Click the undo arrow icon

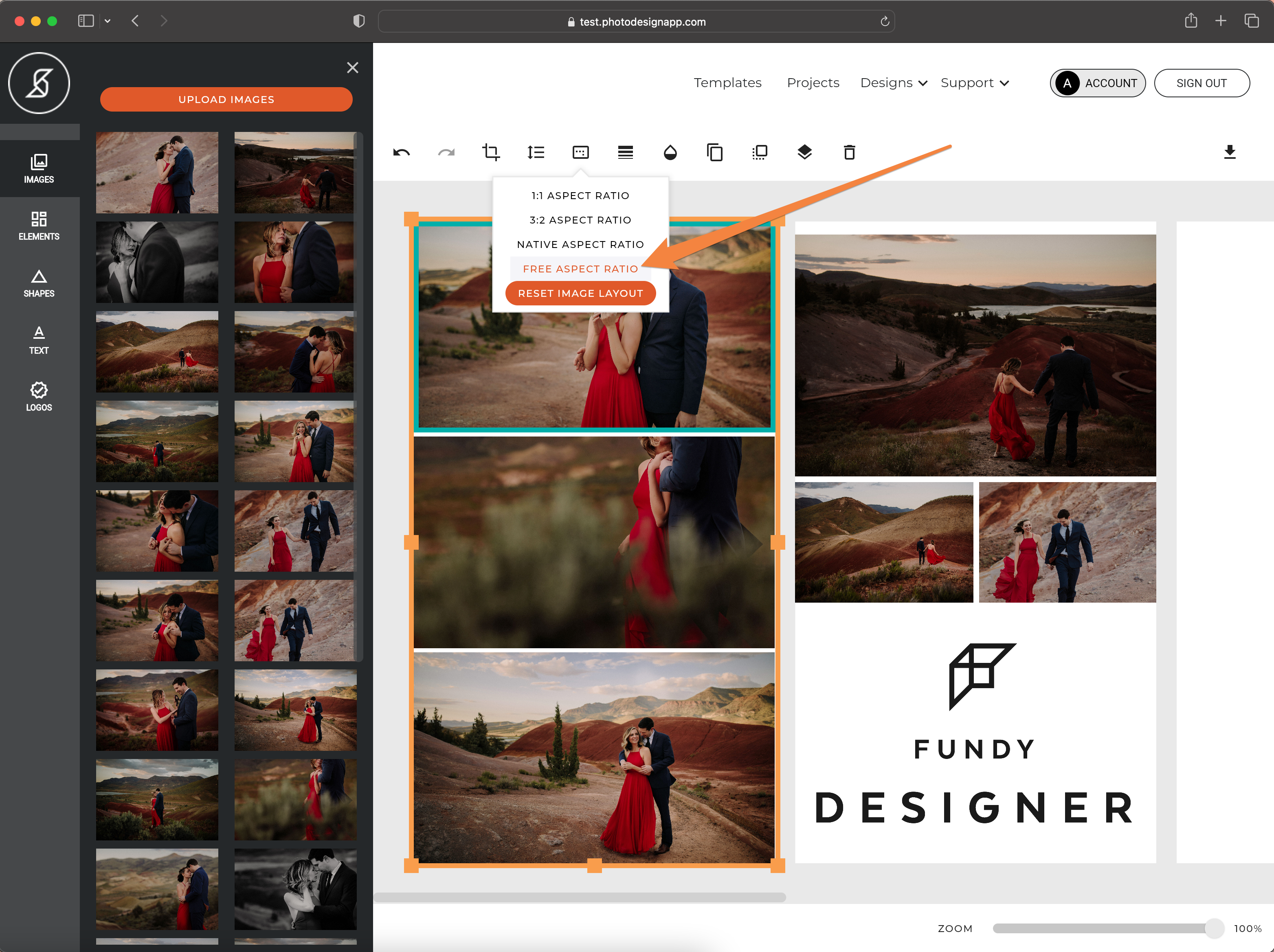pos(402,153)
